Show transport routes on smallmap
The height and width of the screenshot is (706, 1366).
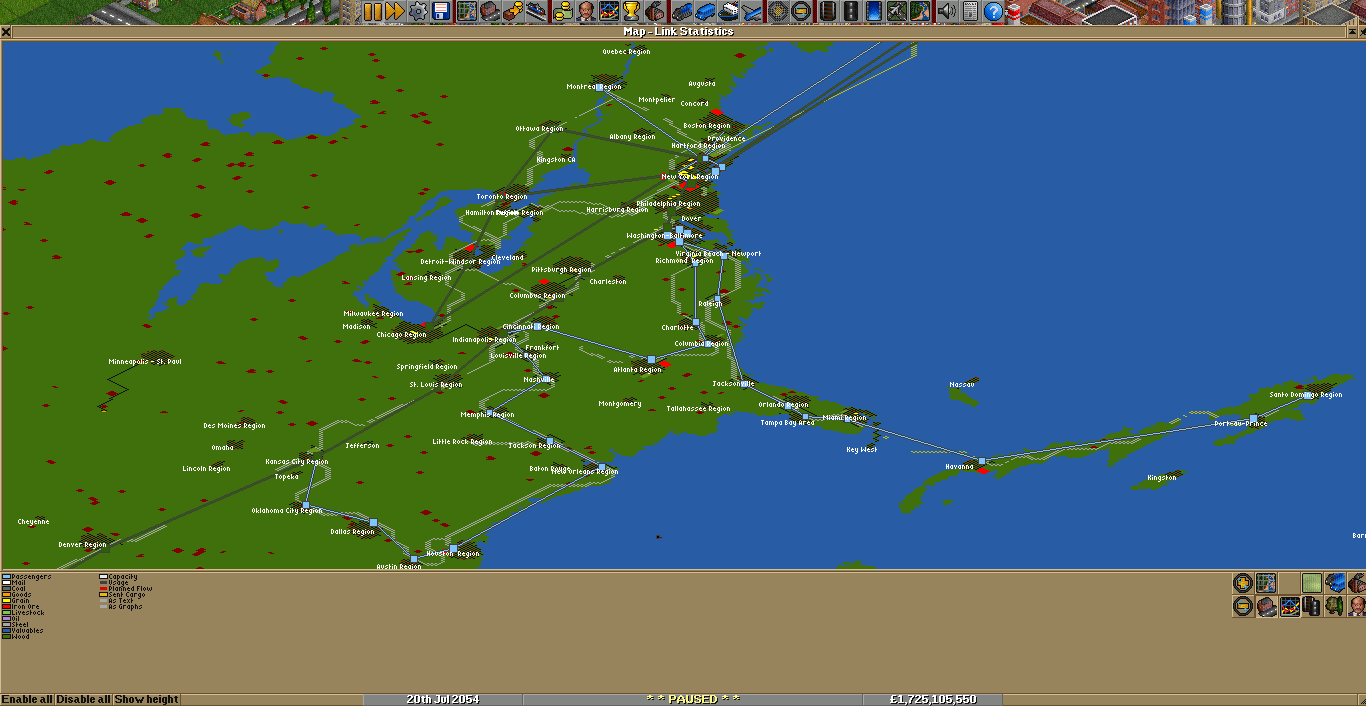(x=1312, y=606)
